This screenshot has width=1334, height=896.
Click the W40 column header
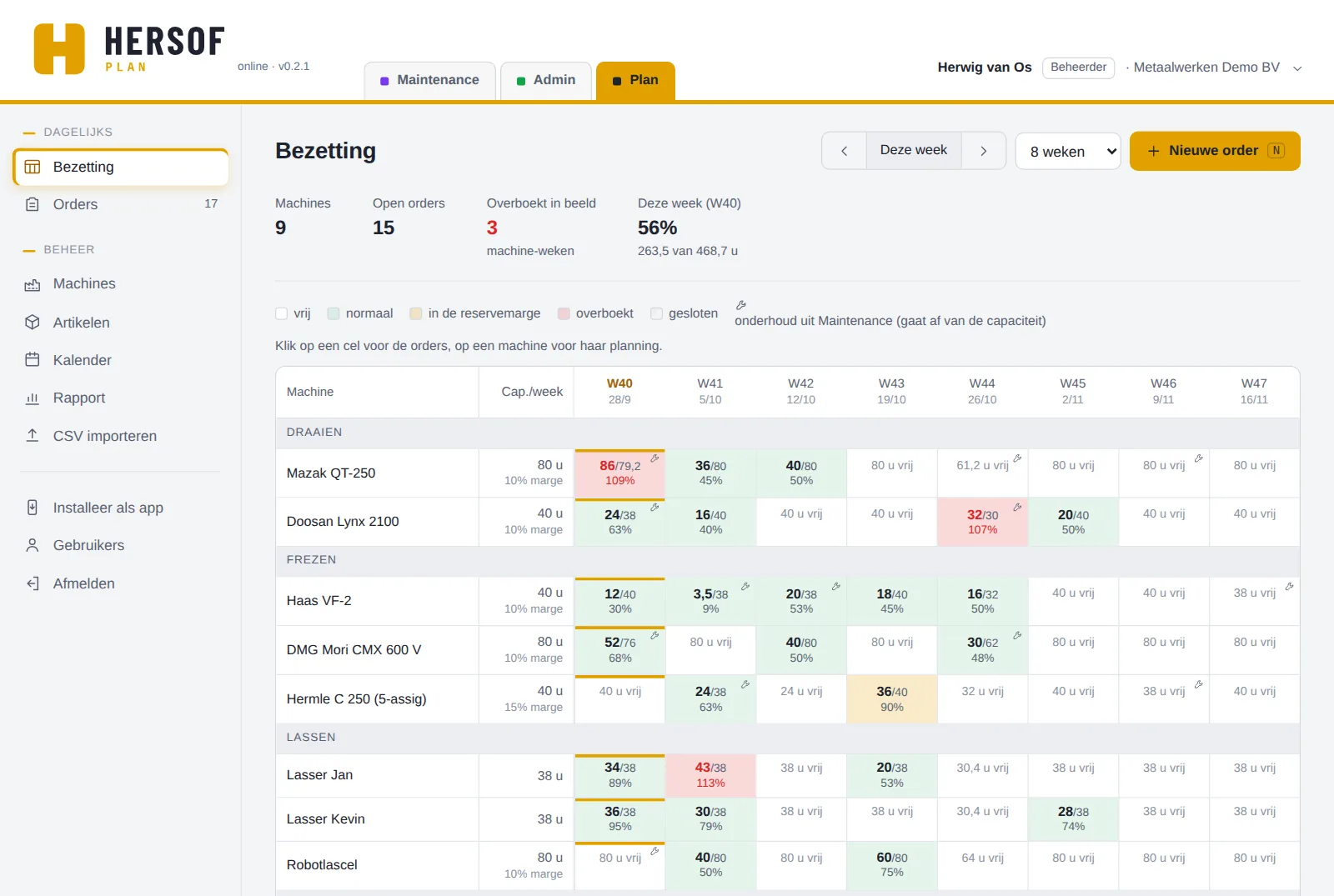(x=619, y=391)
